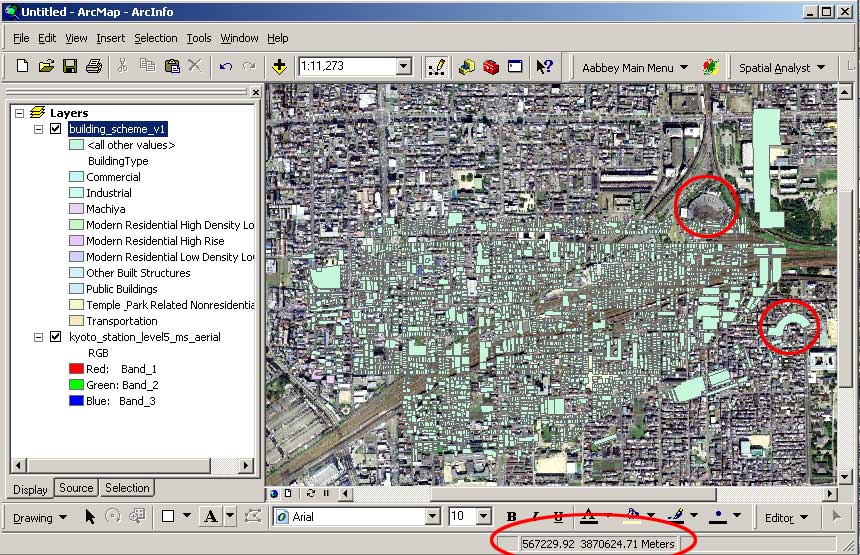Open an existing map document

pos(46,67)
